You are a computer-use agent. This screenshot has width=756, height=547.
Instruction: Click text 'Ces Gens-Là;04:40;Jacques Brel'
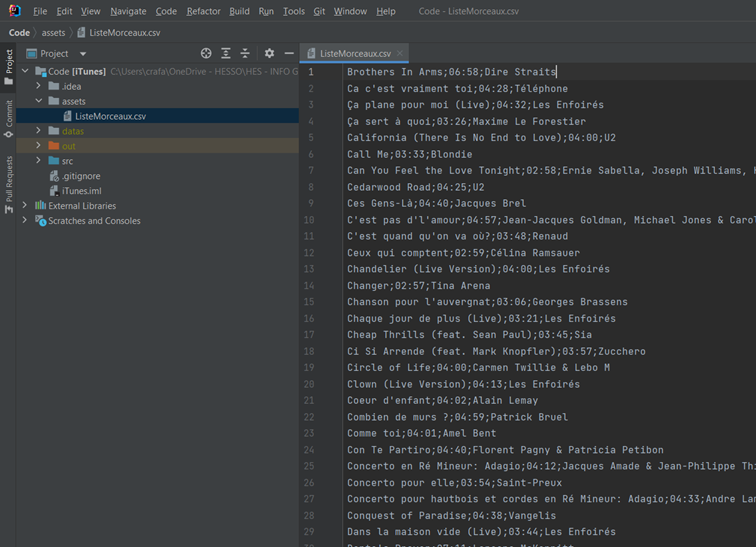pyautogui.click(x=436, y=203)
